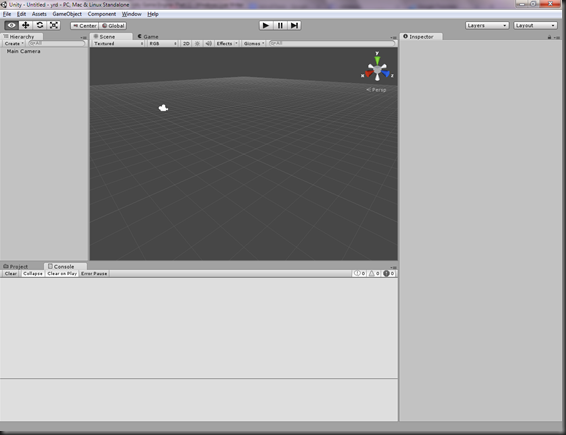Screen dimensions: 566x435
Task: Click Hierarchy search field
Action: pos(57,43)
